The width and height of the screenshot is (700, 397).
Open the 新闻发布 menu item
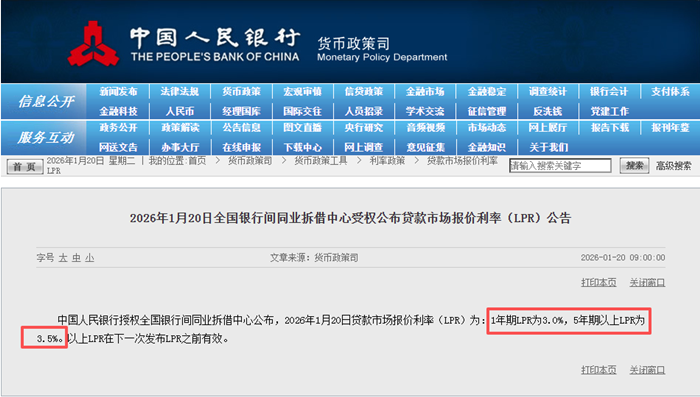click(118, 92)
